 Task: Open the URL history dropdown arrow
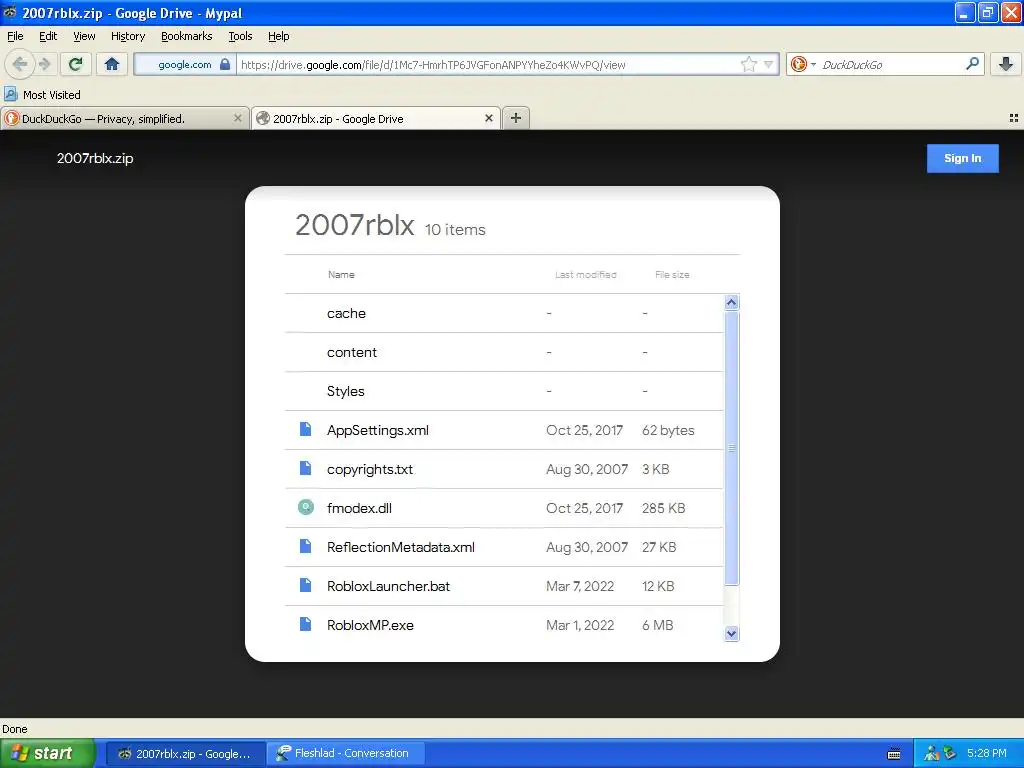click(x=769, y=64)
